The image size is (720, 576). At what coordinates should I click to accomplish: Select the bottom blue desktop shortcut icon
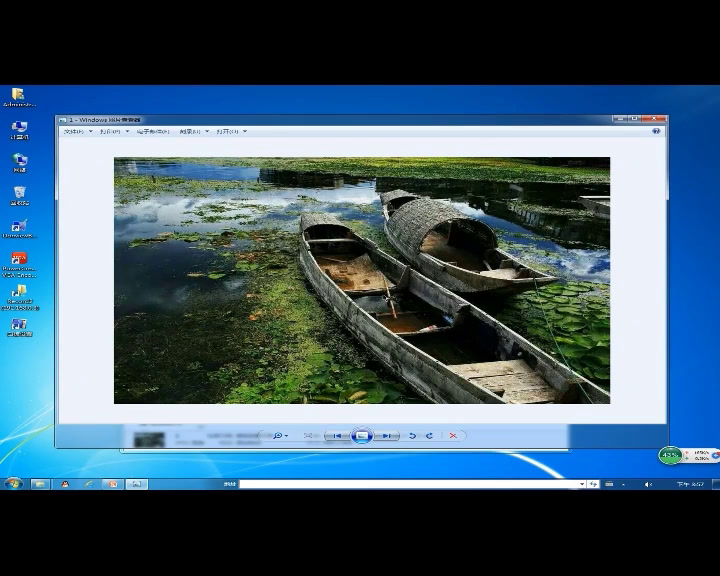(x=19, y=328)
